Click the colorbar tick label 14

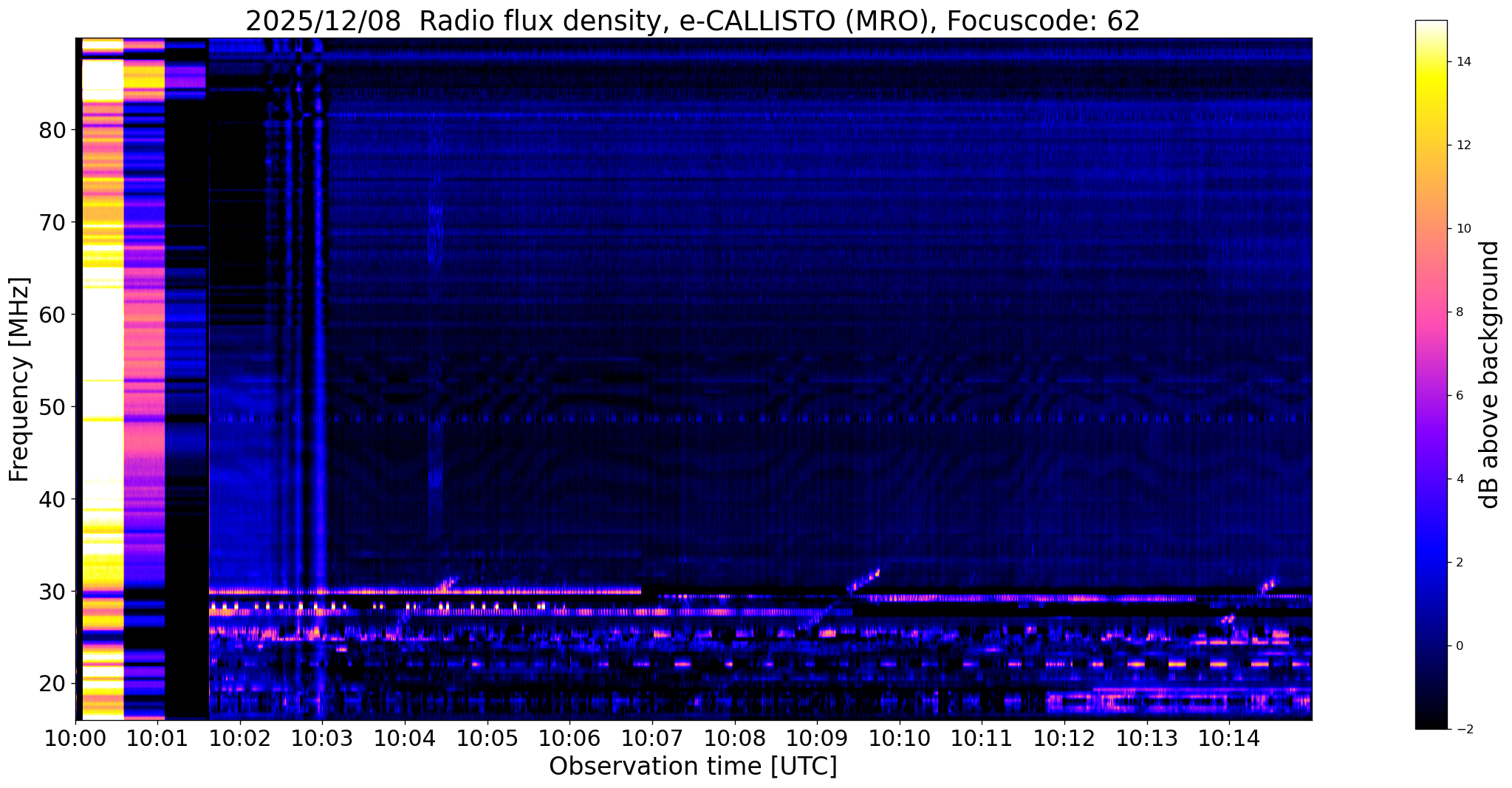(1463, 62)
